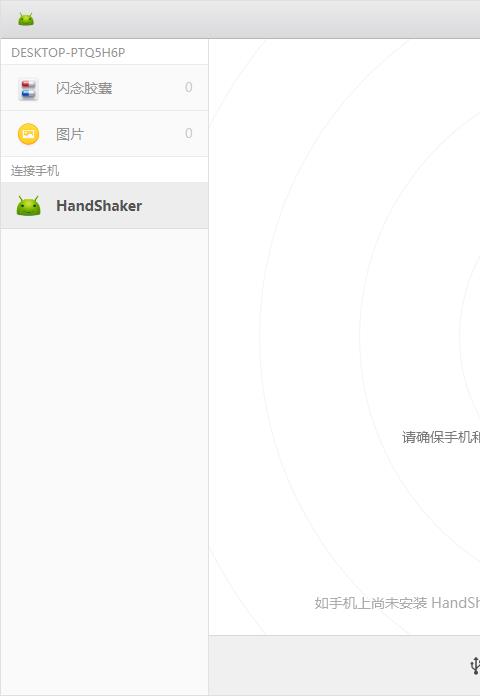This screenshot has height=696, width=480.
Task: Click the 连接手机 section header
Action: 35,170
